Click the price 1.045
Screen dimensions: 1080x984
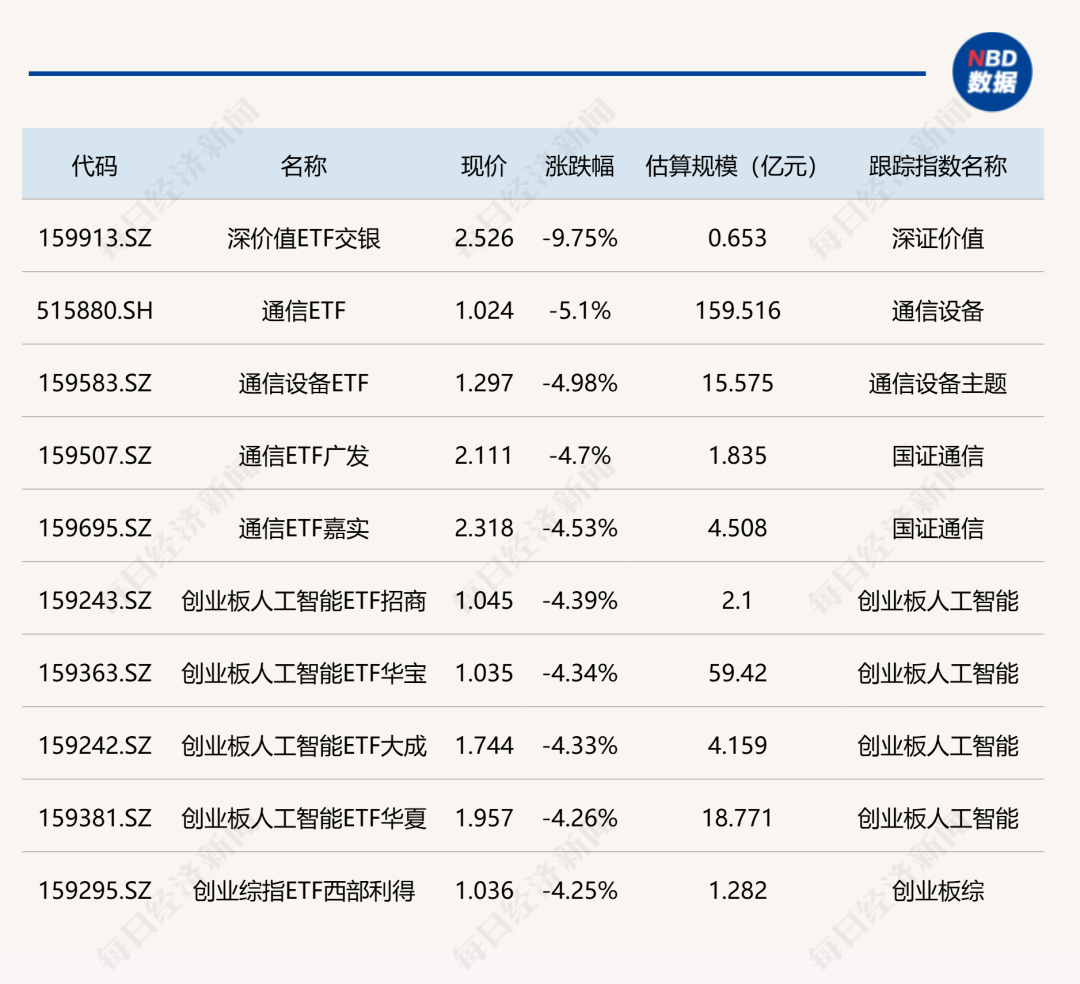[484, 600]
